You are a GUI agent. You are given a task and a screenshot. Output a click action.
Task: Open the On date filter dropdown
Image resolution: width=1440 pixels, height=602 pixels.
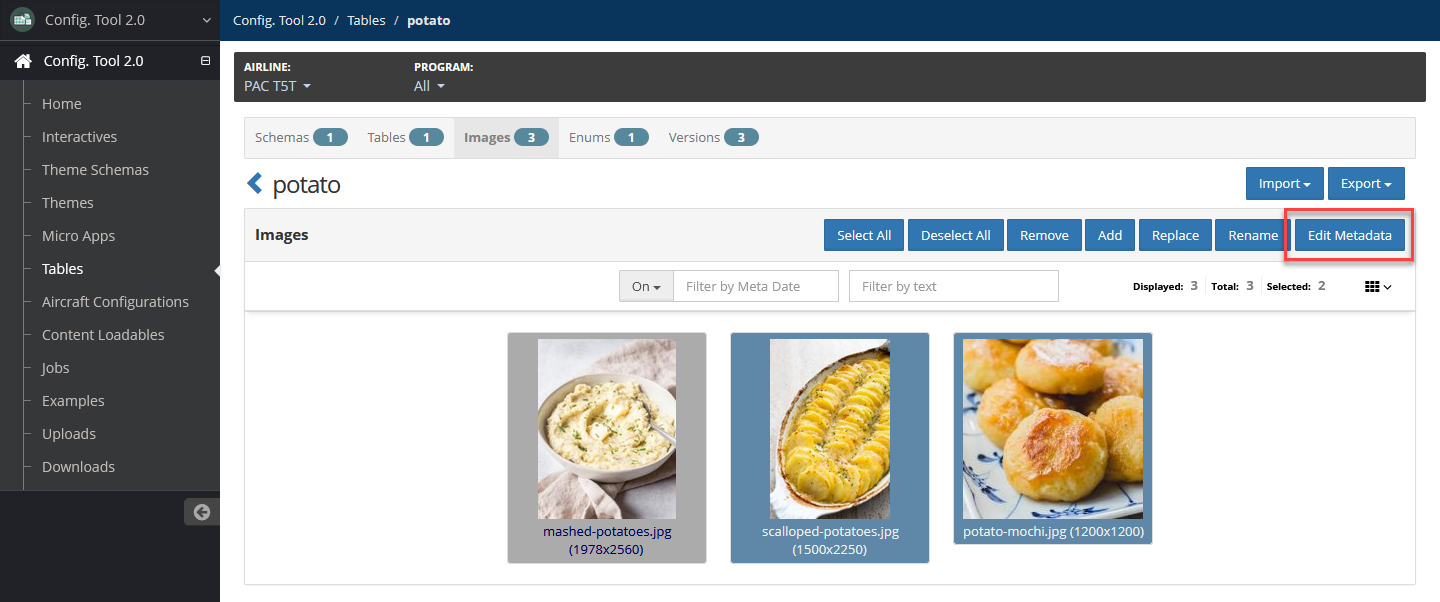646,286
